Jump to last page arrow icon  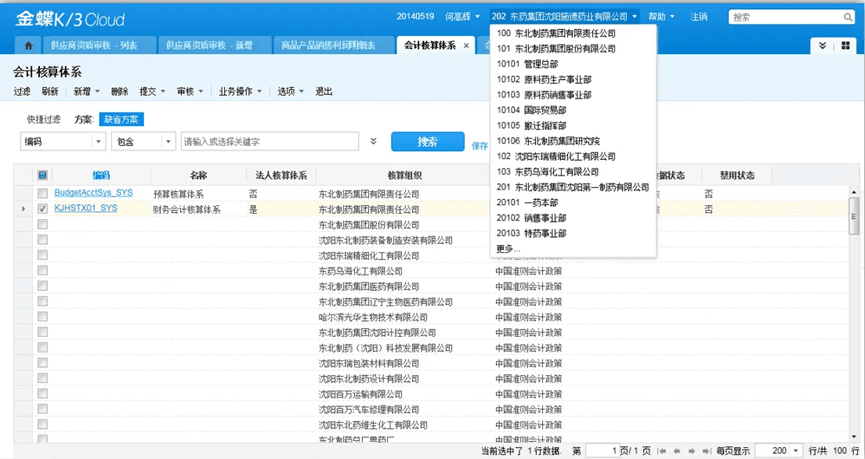point(707,451)
